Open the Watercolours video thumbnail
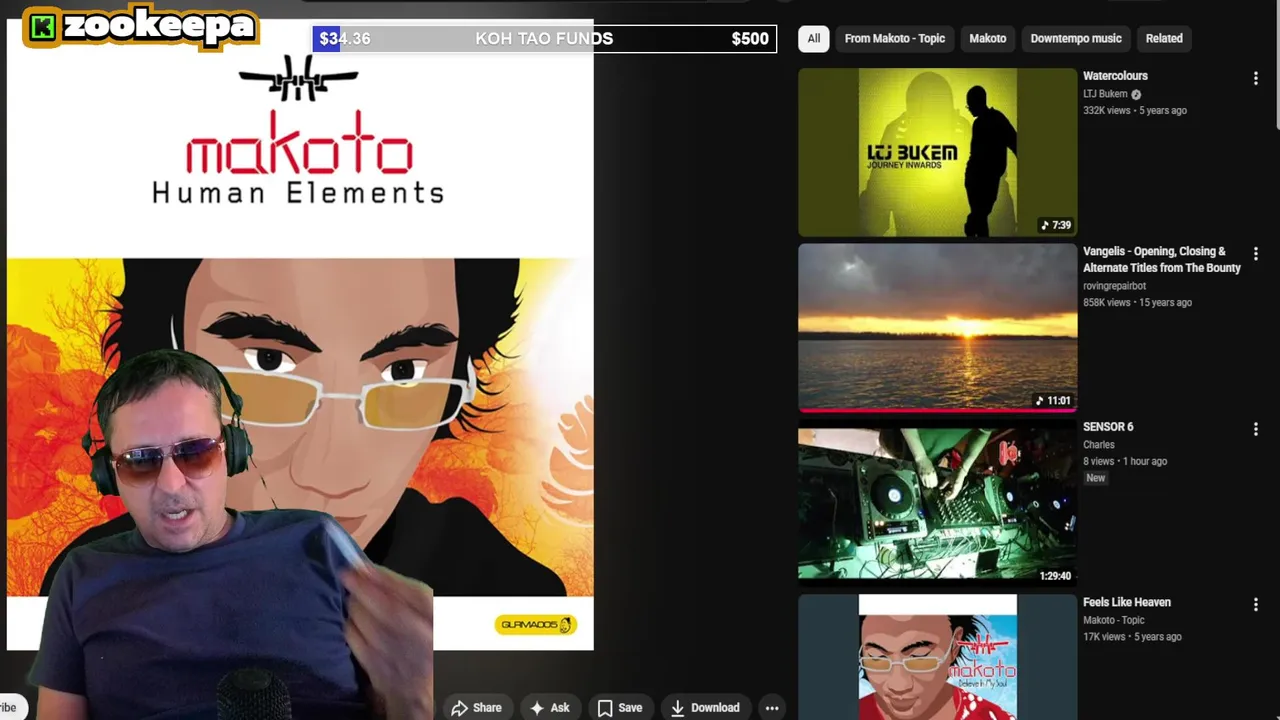The height and width of the screenshot is (720, 1280). (x=937, y=152)
